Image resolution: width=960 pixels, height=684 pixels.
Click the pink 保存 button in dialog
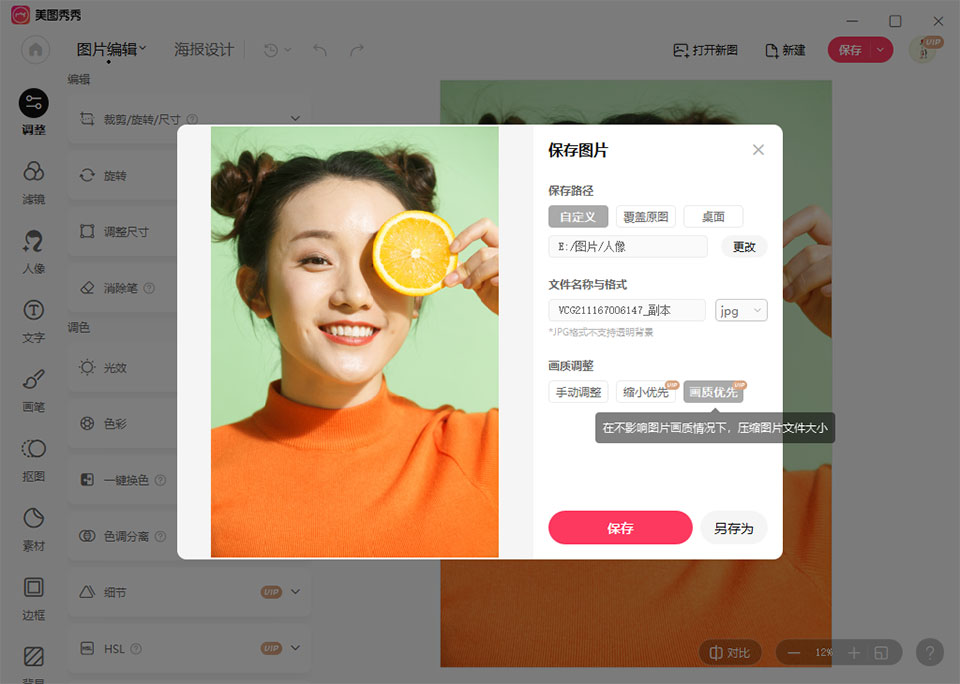click(x=620, y=528)
